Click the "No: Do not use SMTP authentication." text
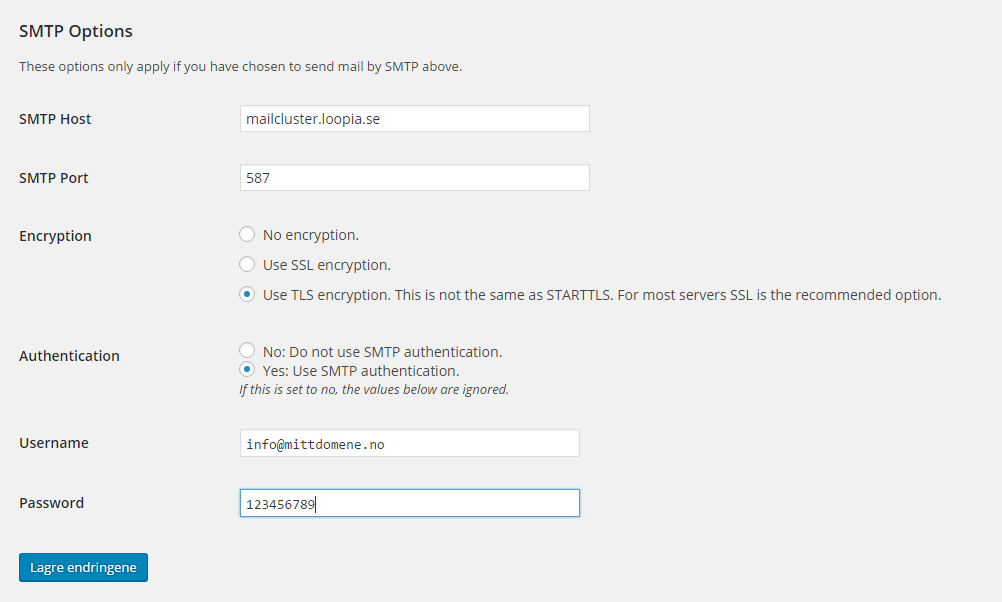1002x602 pixels. [x=382, y=351]
